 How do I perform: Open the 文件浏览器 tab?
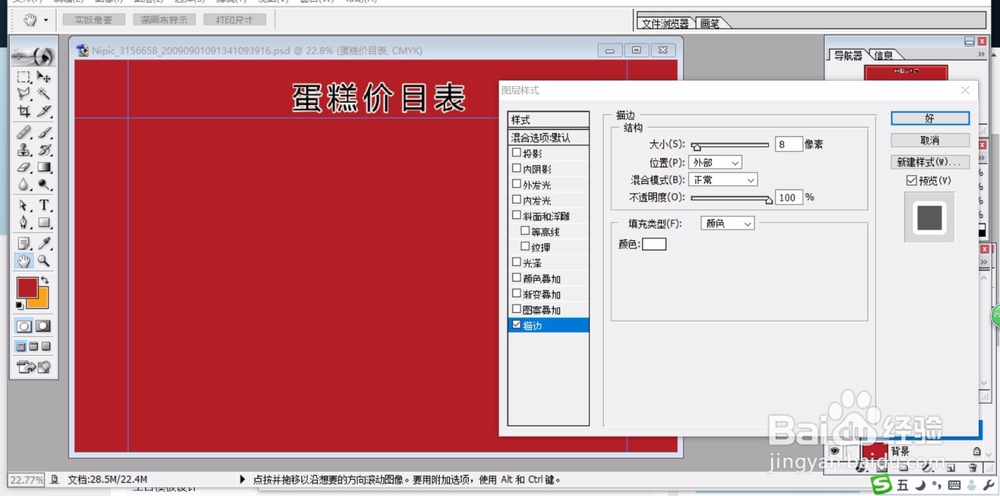[665, 24]
